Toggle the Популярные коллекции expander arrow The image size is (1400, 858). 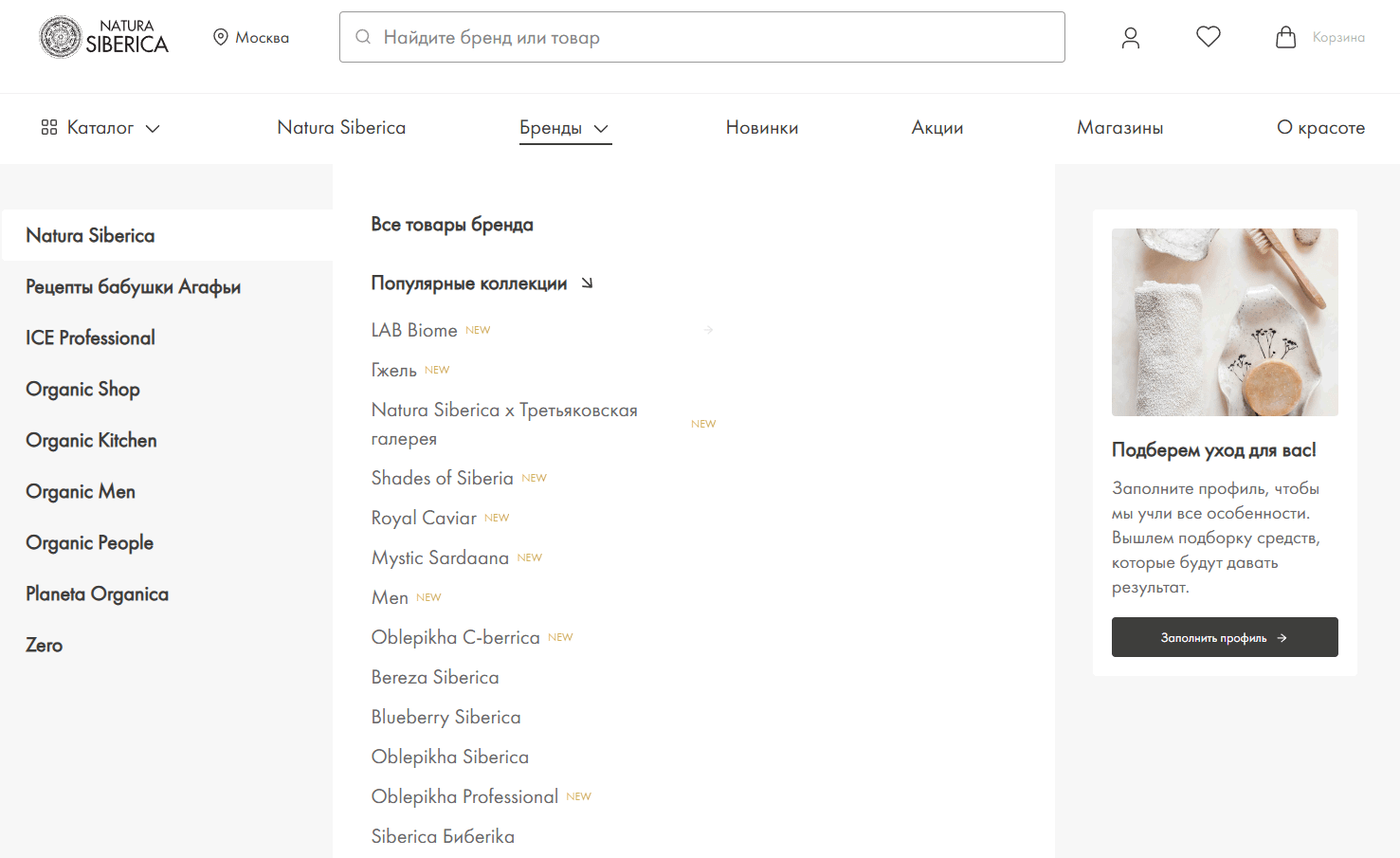(587, 283)
